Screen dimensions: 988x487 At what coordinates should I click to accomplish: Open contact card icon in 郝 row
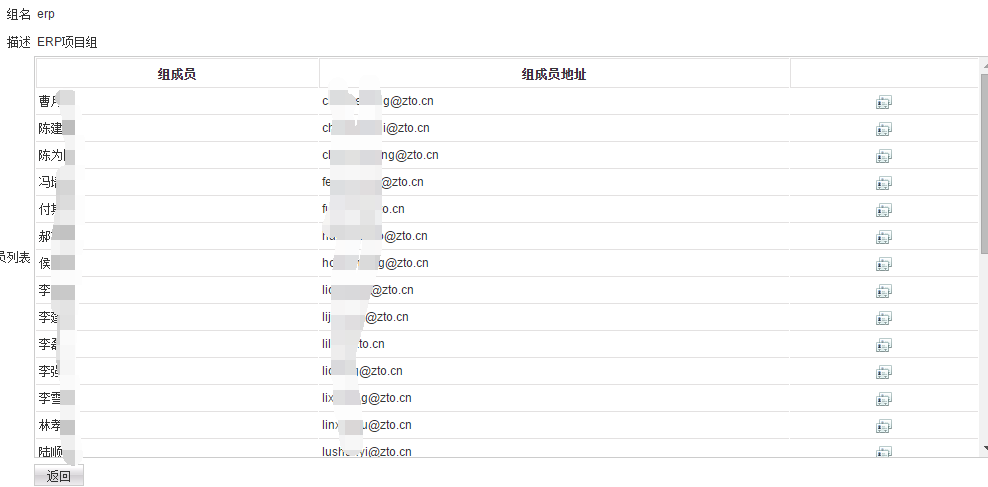883,238
